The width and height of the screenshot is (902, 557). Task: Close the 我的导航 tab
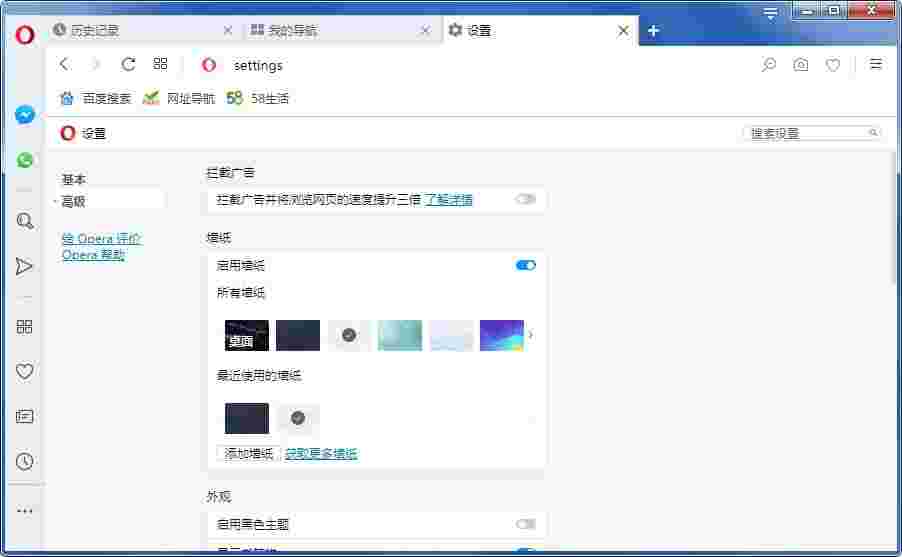pos(426,30)
